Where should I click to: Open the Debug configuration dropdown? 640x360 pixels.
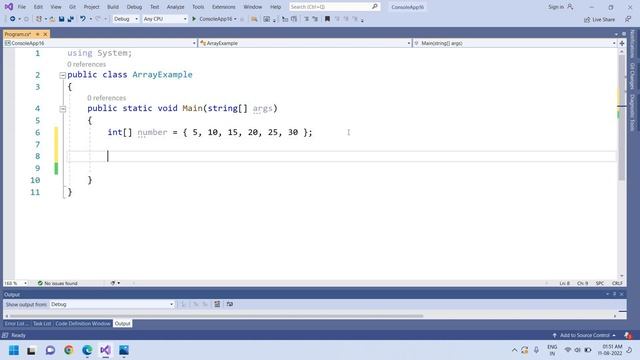click(x=126, y=19)
